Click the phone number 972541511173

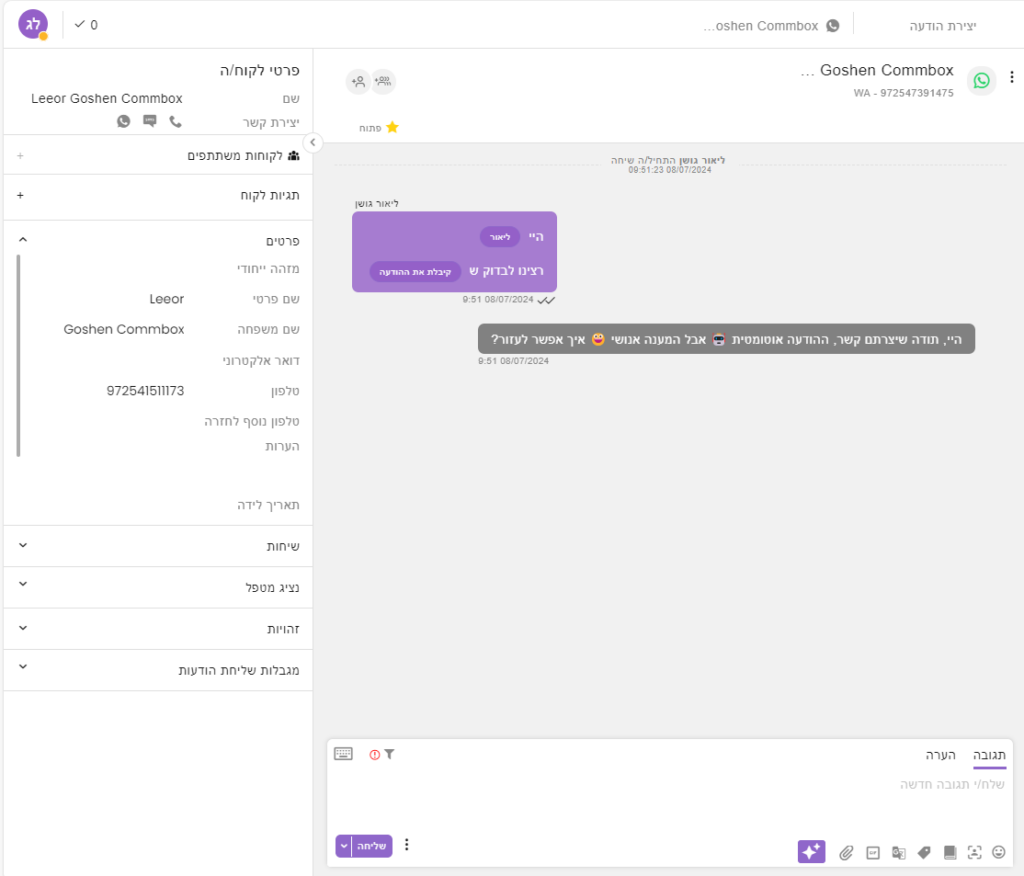point(146,391)
